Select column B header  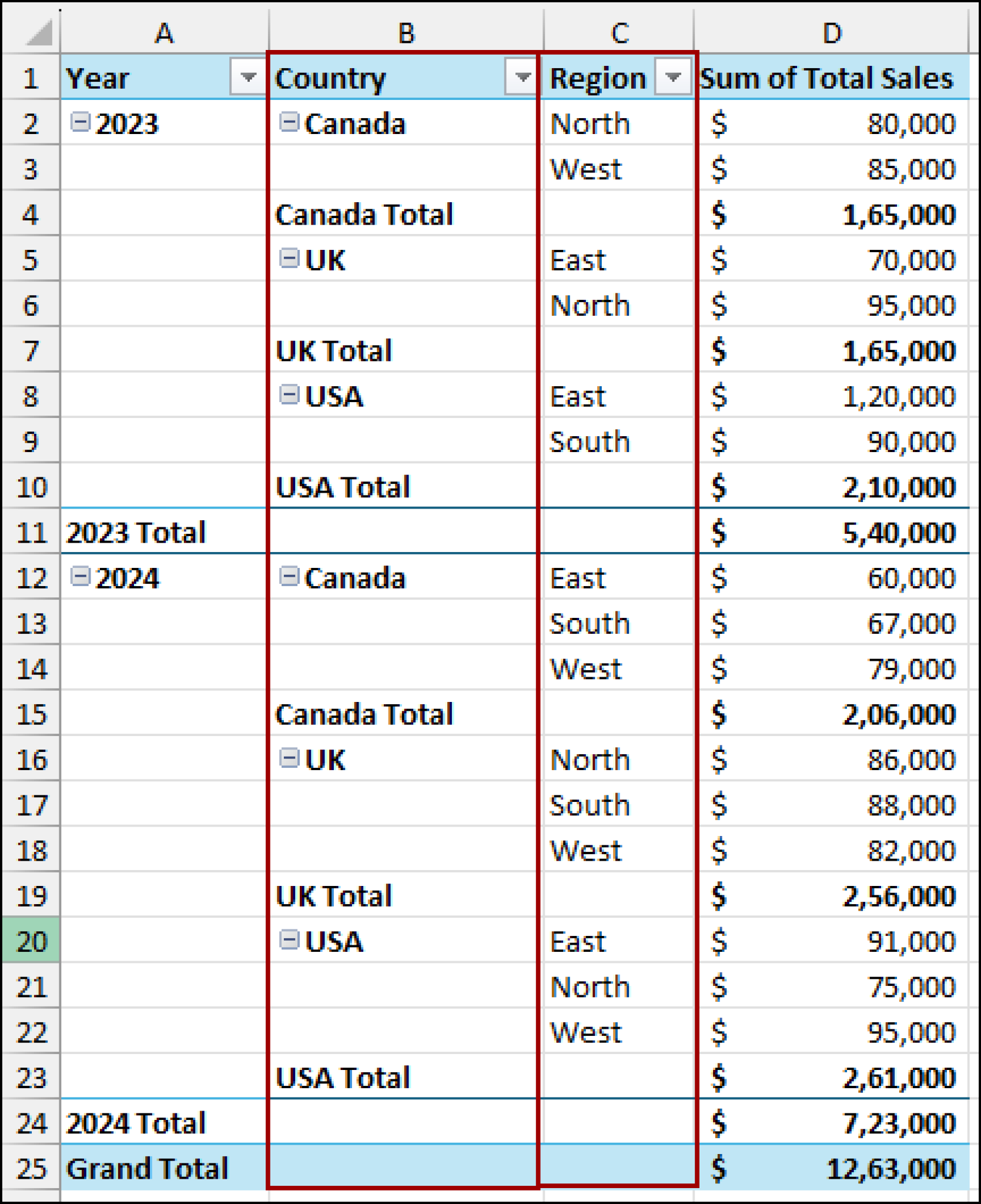[x=406, y=32]
